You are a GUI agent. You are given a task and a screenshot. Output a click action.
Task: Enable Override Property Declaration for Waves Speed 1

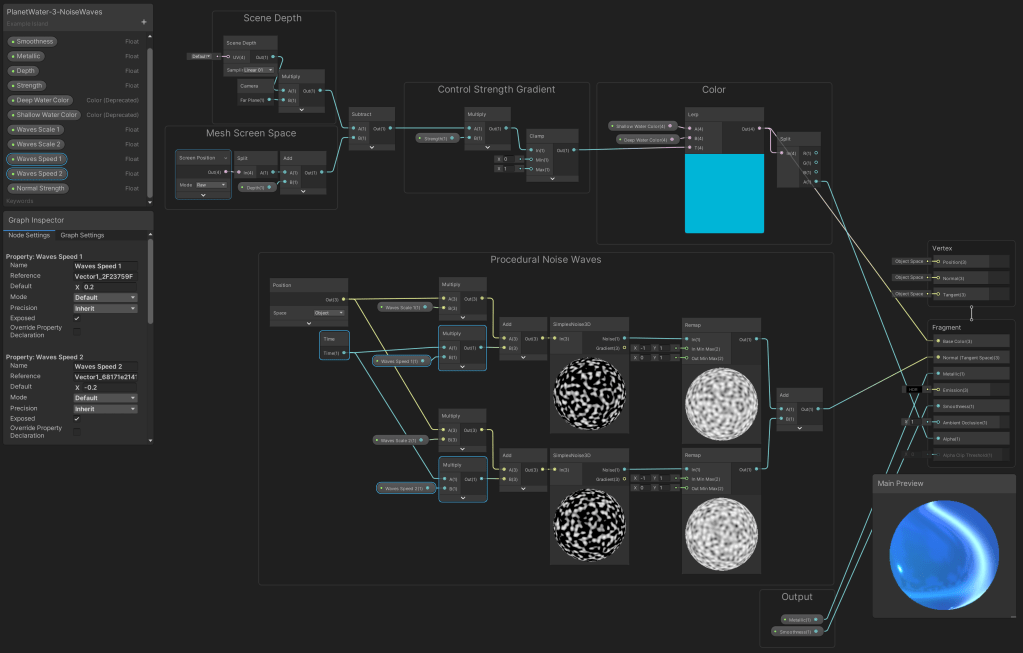tap(78, 332)
